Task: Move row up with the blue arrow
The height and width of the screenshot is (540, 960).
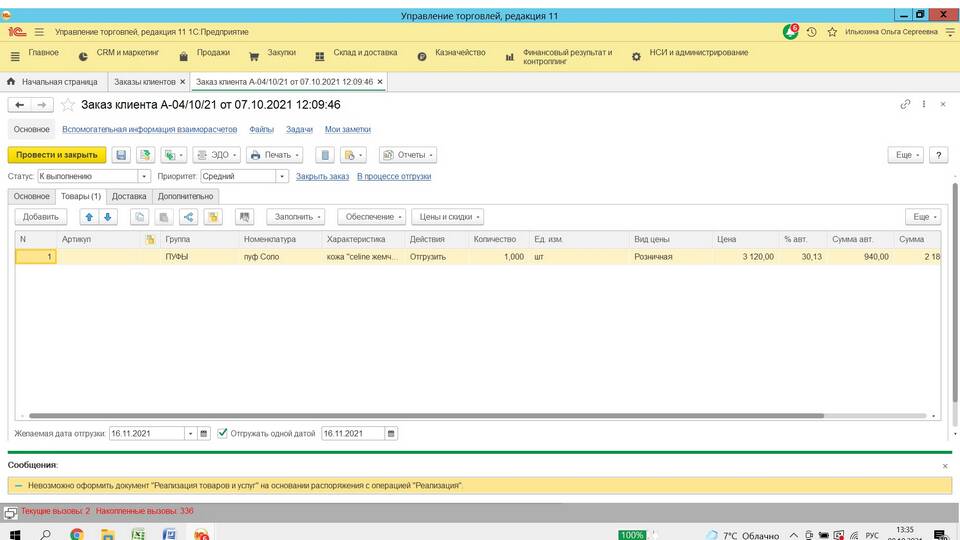Action: pos(88,216)
